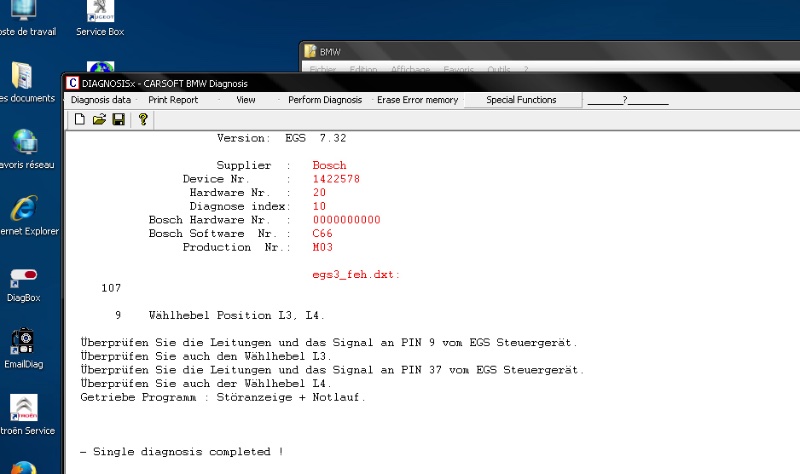The image size is (800, 474).
Task: Click the BMW window folder icon
Action: 310,51
